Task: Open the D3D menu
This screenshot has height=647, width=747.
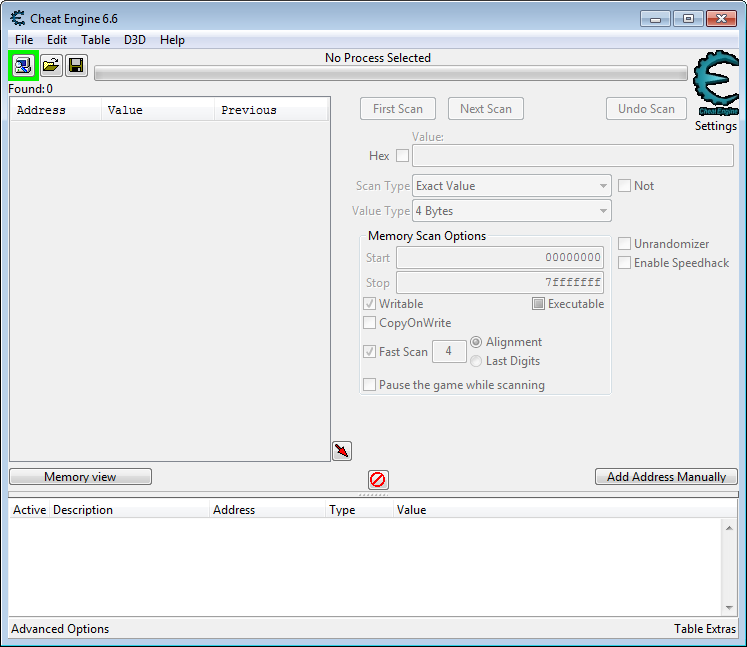Action: click(135, 40)
